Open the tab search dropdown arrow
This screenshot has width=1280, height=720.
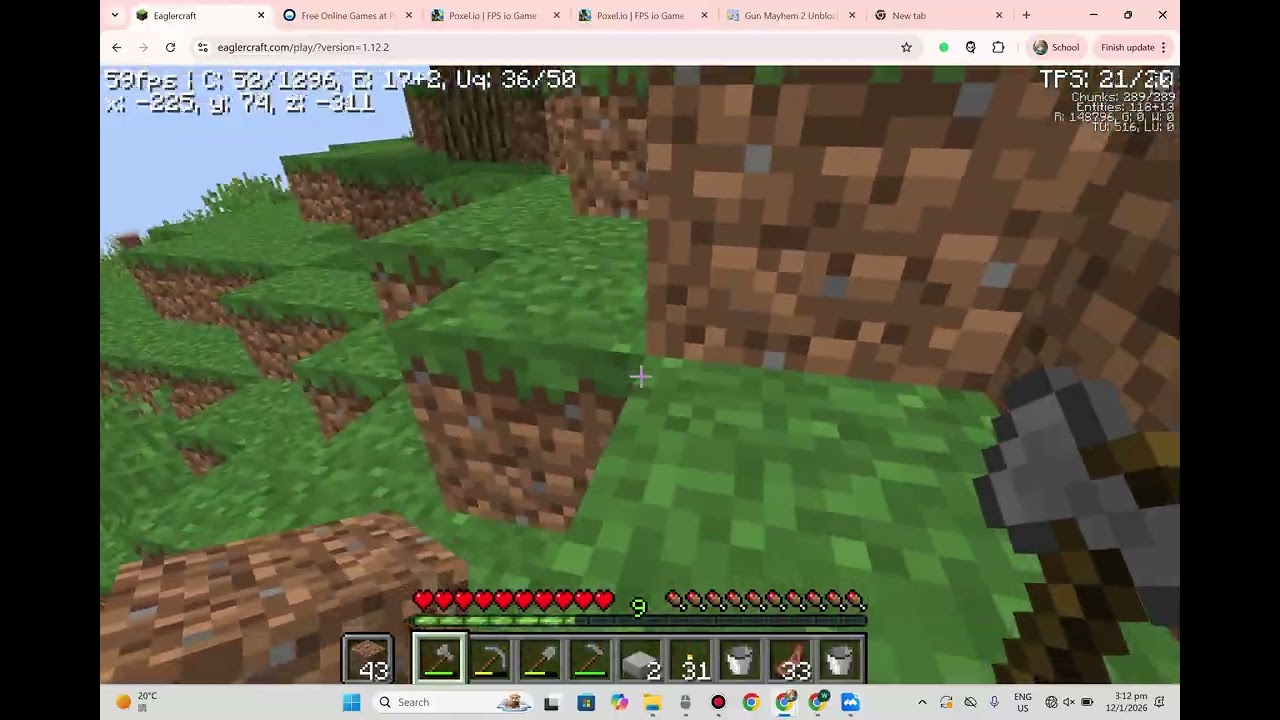tap(115, 15)
